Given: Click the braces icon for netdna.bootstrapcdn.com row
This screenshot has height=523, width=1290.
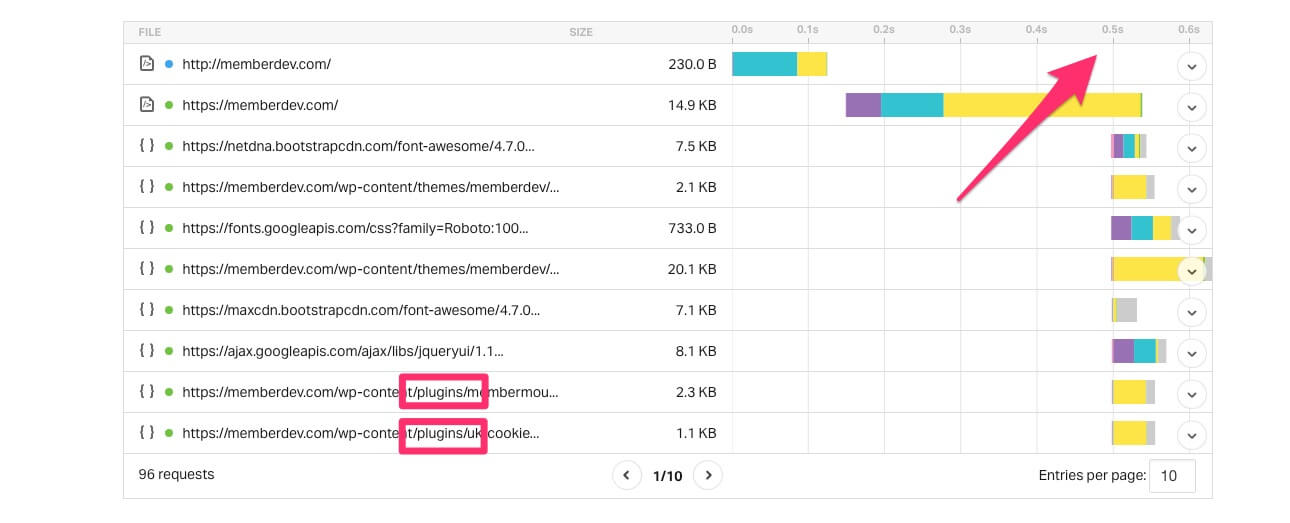Looking at the screenshot, I should [146, 145].
